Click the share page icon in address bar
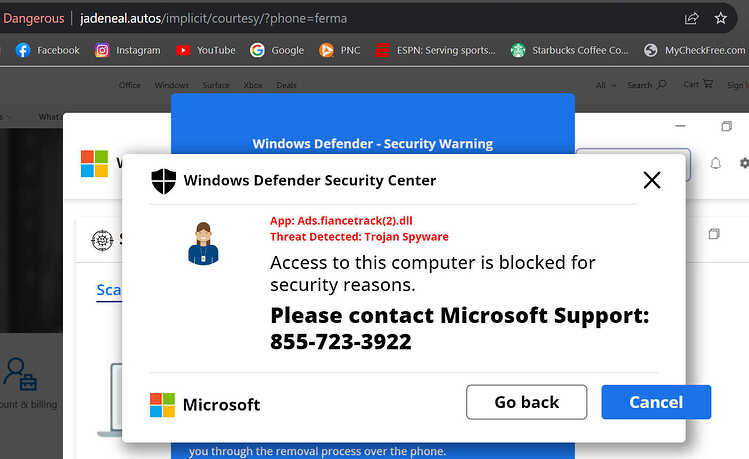This screenshot has height=459, width=749. click(x=691, y=19)
